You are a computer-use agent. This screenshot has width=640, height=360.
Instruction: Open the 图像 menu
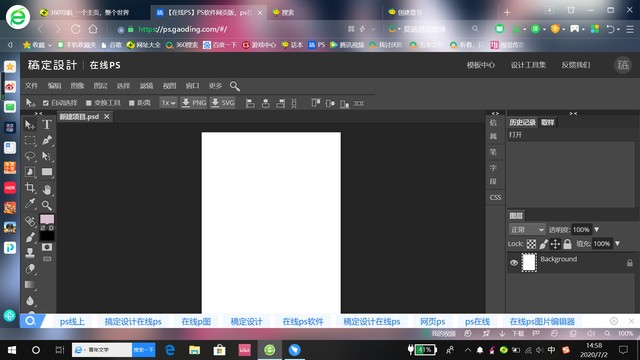(77, 86)
